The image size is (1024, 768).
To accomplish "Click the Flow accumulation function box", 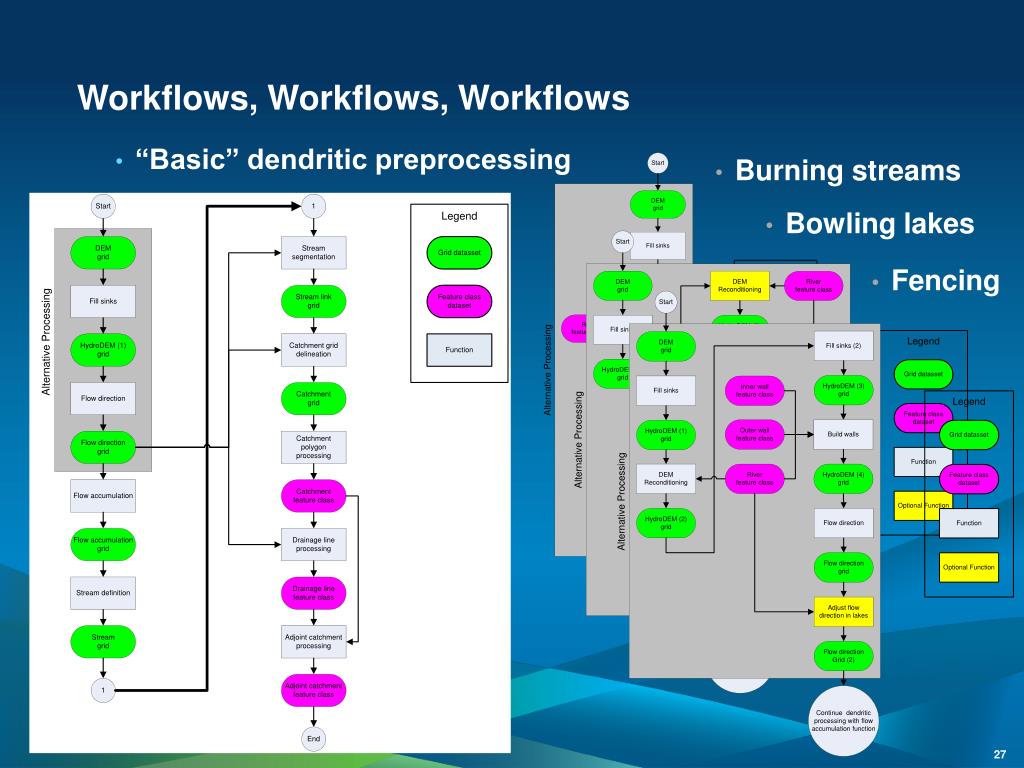I will tap(103, 496).
